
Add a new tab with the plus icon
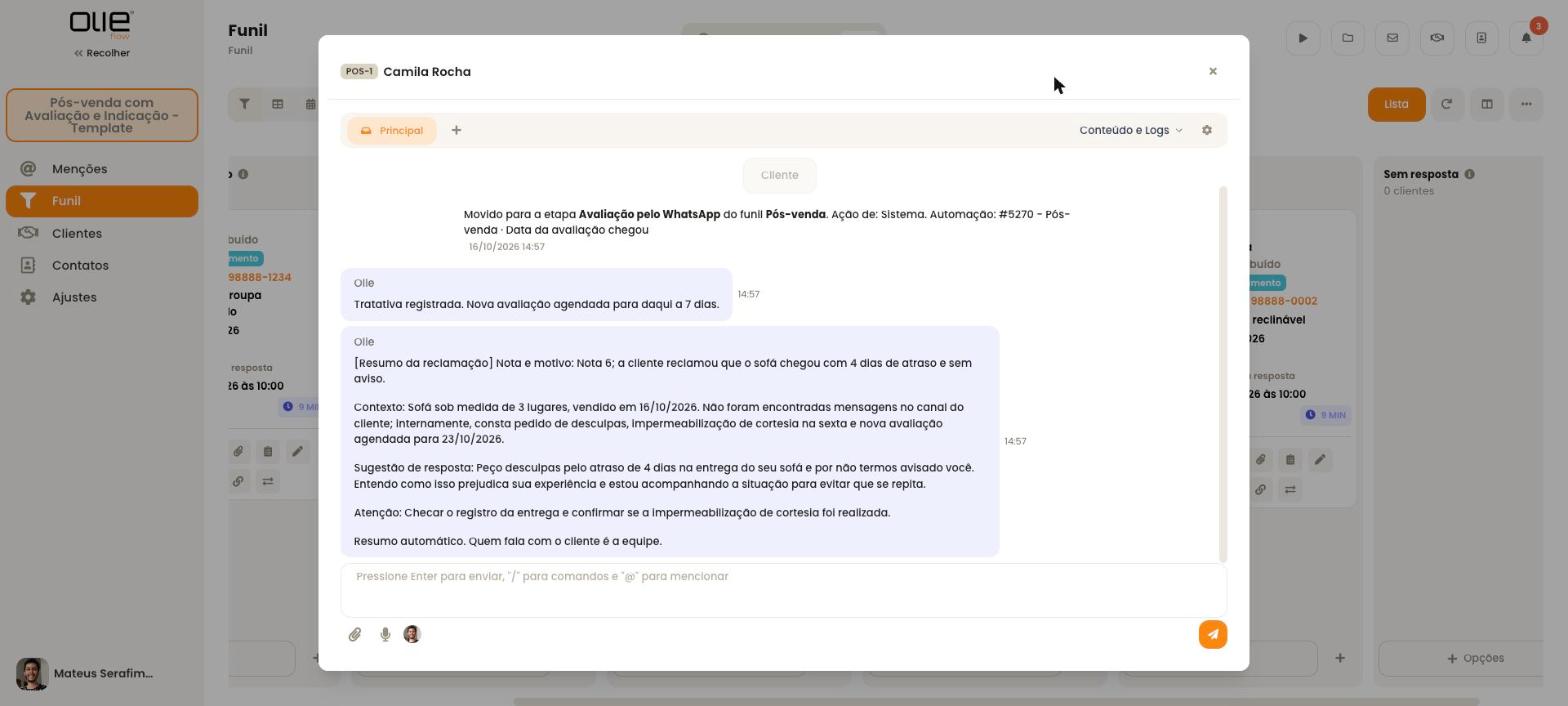[456, 130]
